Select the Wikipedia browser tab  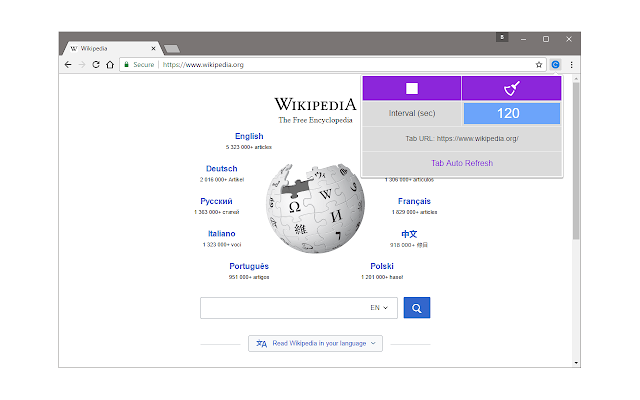click(x=112, y=48)
